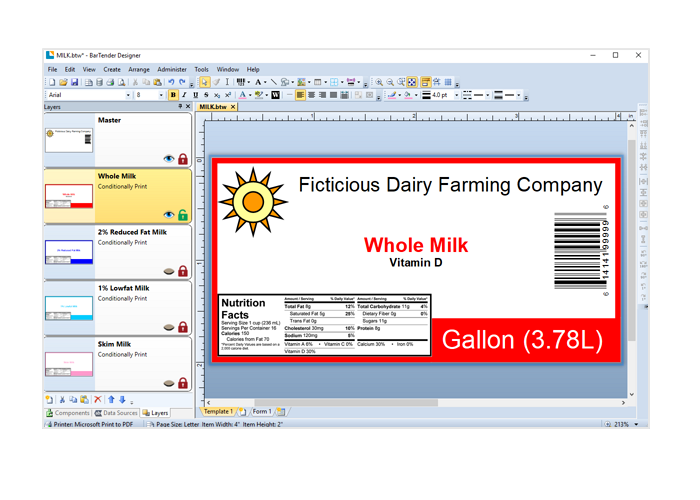Save the document with the floppy icon

(75, 82)
